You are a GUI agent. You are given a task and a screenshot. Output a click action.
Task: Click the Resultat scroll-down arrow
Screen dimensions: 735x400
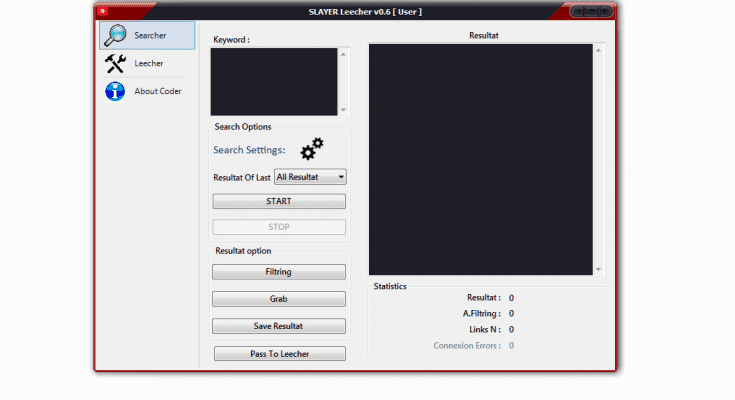click(599, 268)
